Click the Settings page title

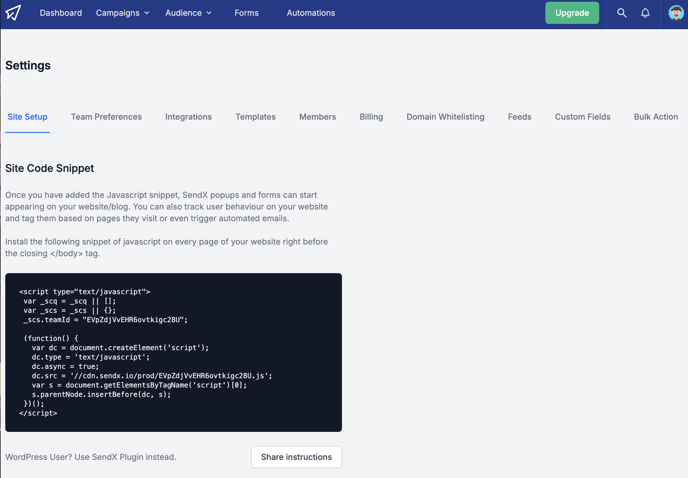coord(28,65)
